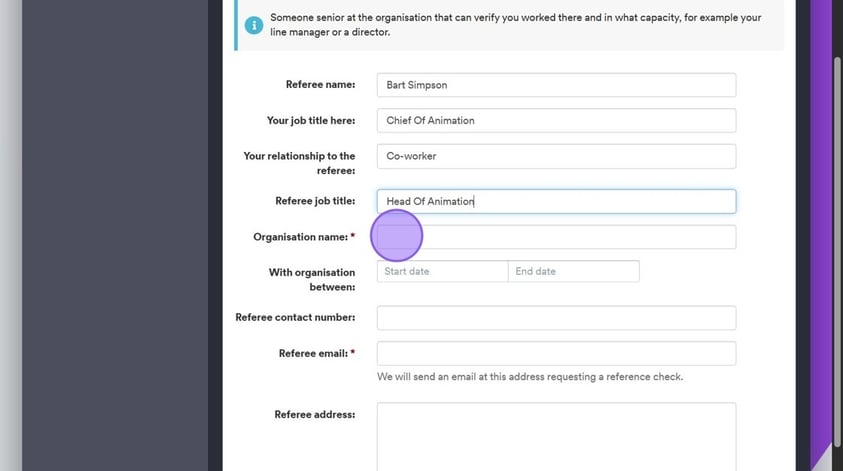Click the 'Referee name:' label
The image size is (843, 471).
coord(320,85)
